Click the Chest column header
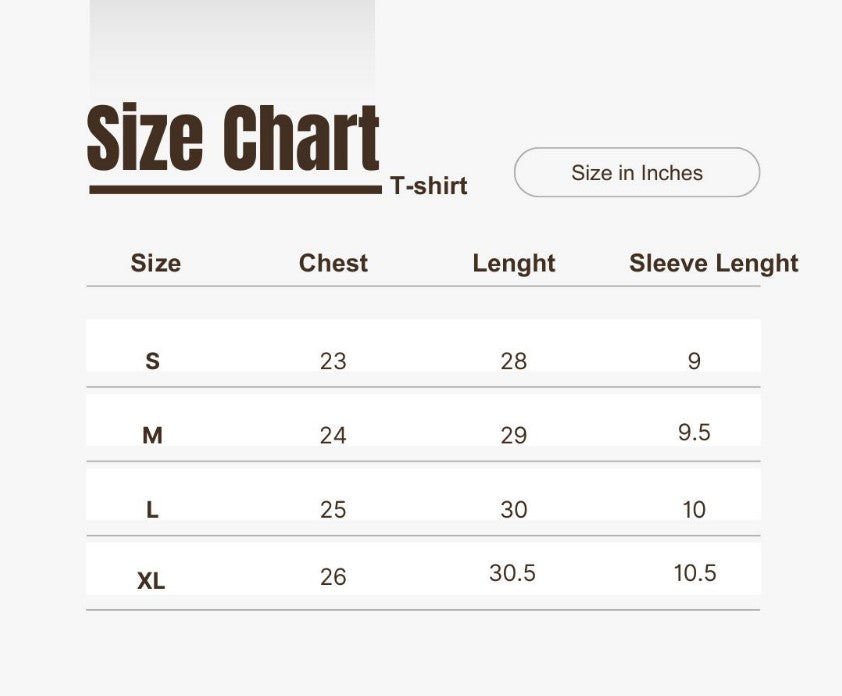The height and width of the screenshot is (696, 842). pyautogui.click(x=333, y=263)
